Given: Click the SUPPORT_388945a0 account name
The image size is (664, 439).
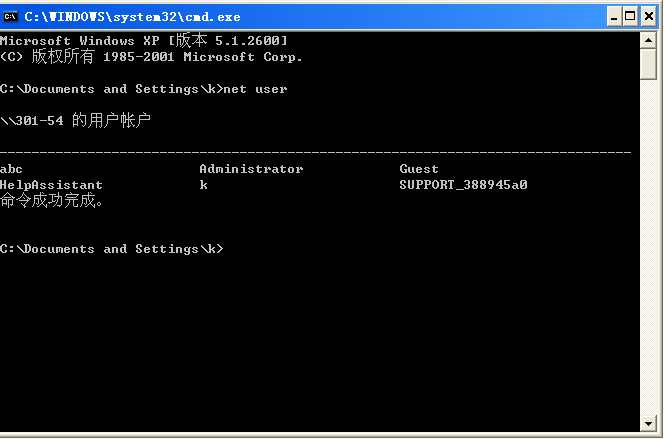Looking at the screenshot, I should [463, 185].
